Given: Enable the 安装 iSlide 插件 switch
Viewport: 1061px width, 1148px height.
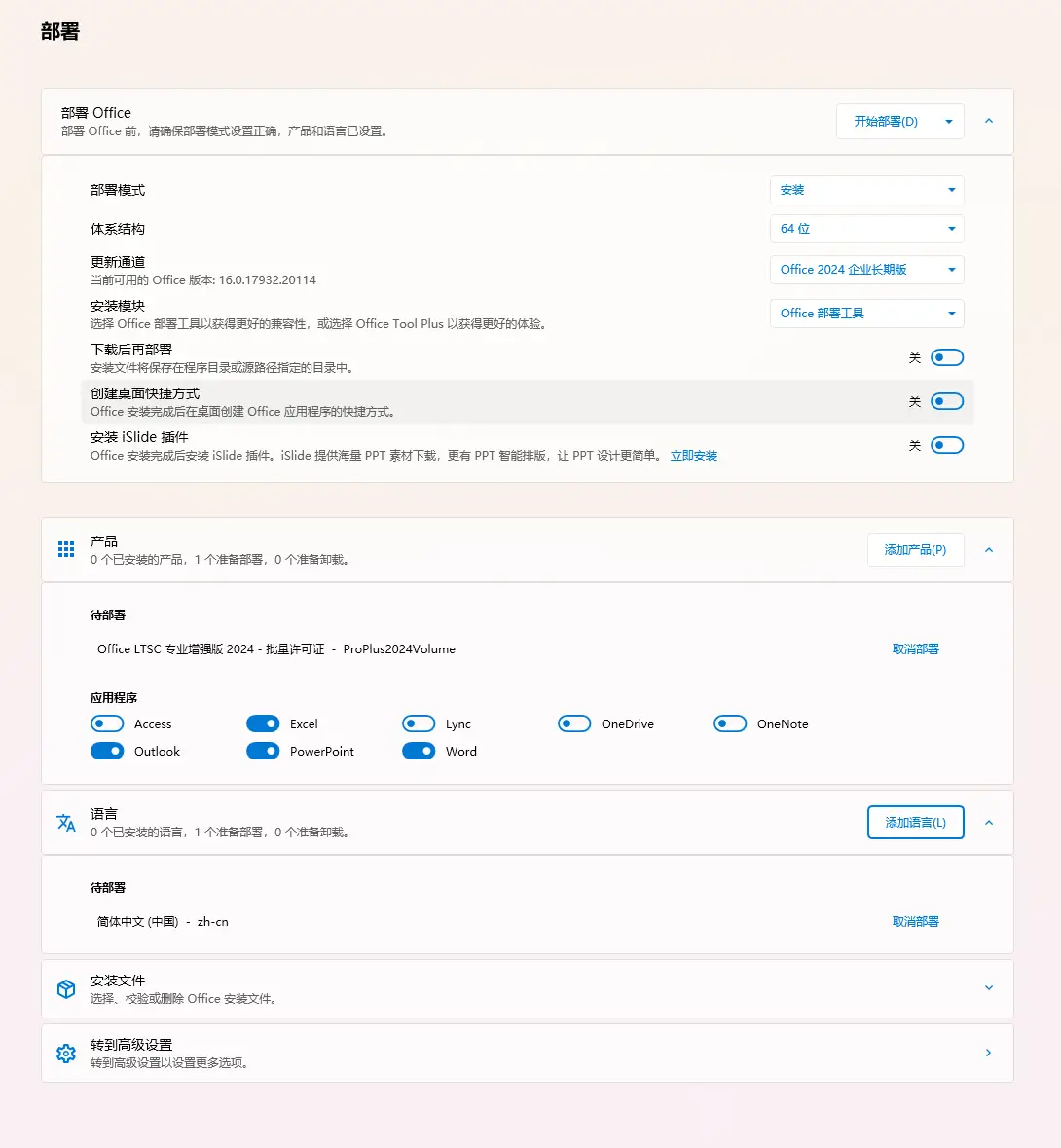Looking at the screenshot, I should 946,444.
